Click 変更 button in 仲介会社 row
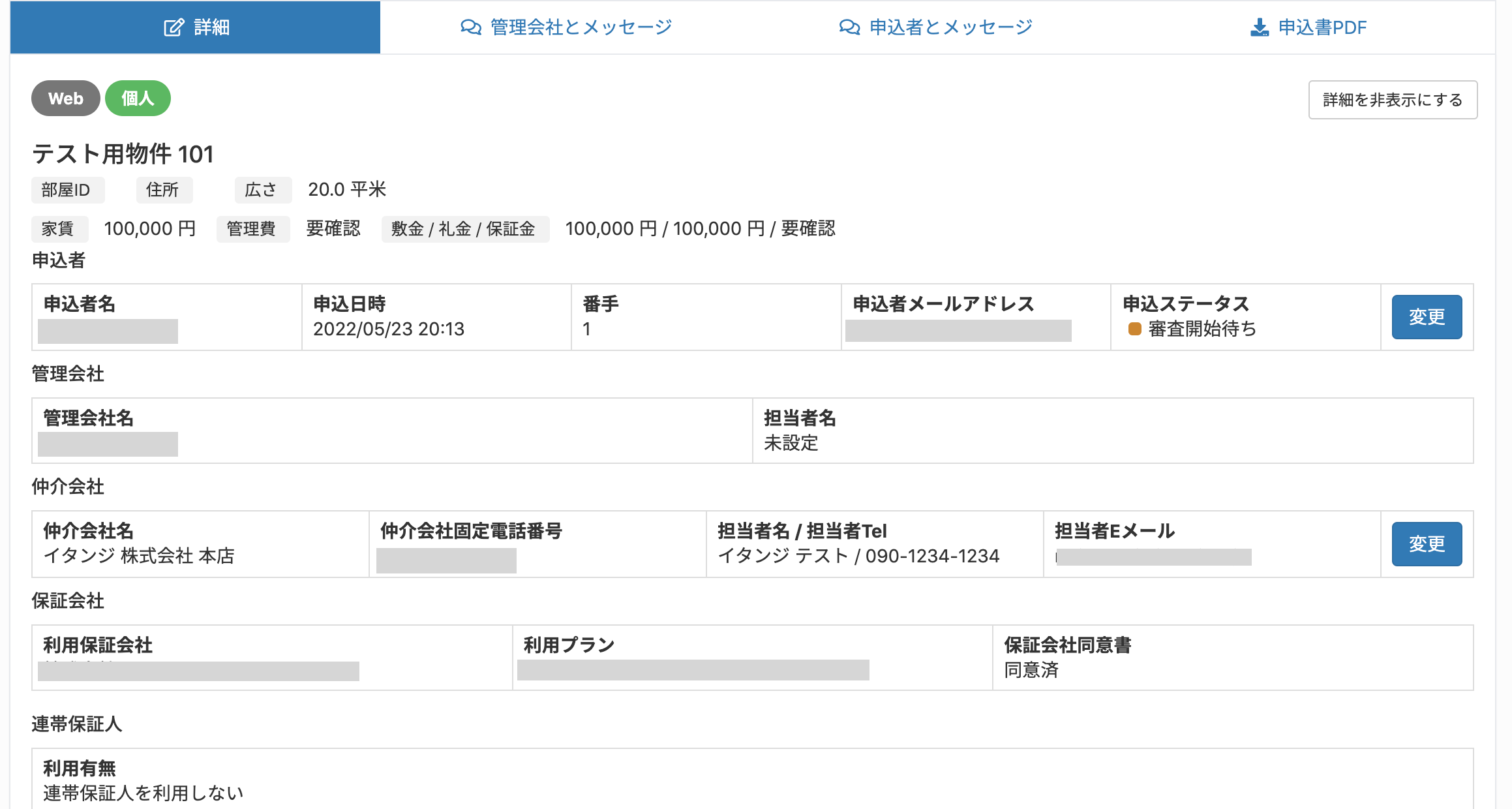 (x=1427, y=544)
